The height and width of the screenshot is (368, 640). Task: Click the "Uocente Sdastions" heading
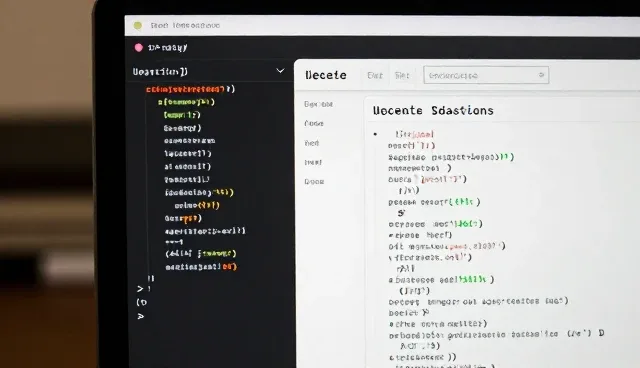(x=433, y=111)
